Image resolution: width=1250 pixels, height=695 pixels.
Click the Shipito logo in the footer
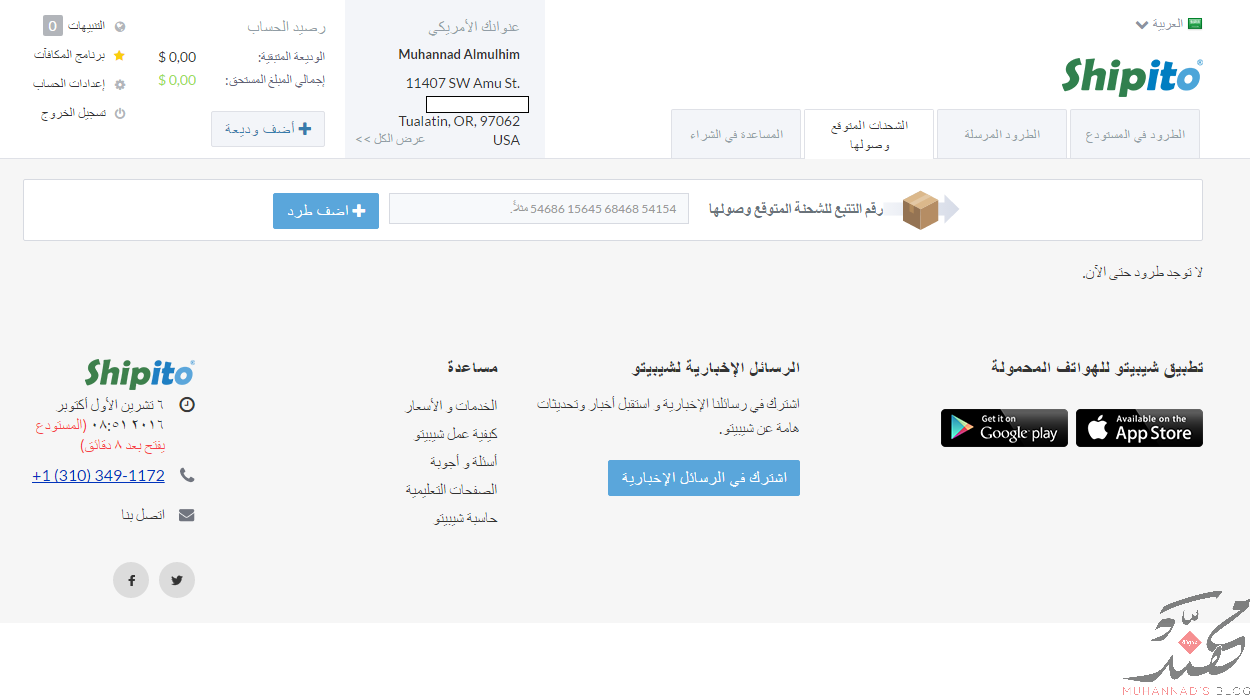[x=140, y=373]
